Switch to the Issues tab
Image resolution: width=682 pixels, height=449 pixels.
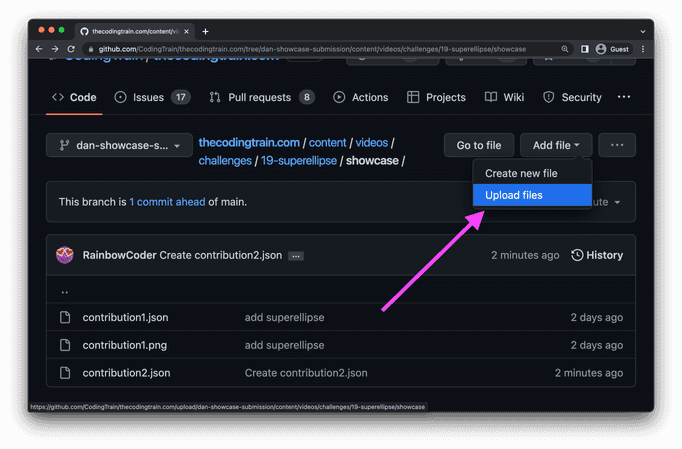(152, 97)
